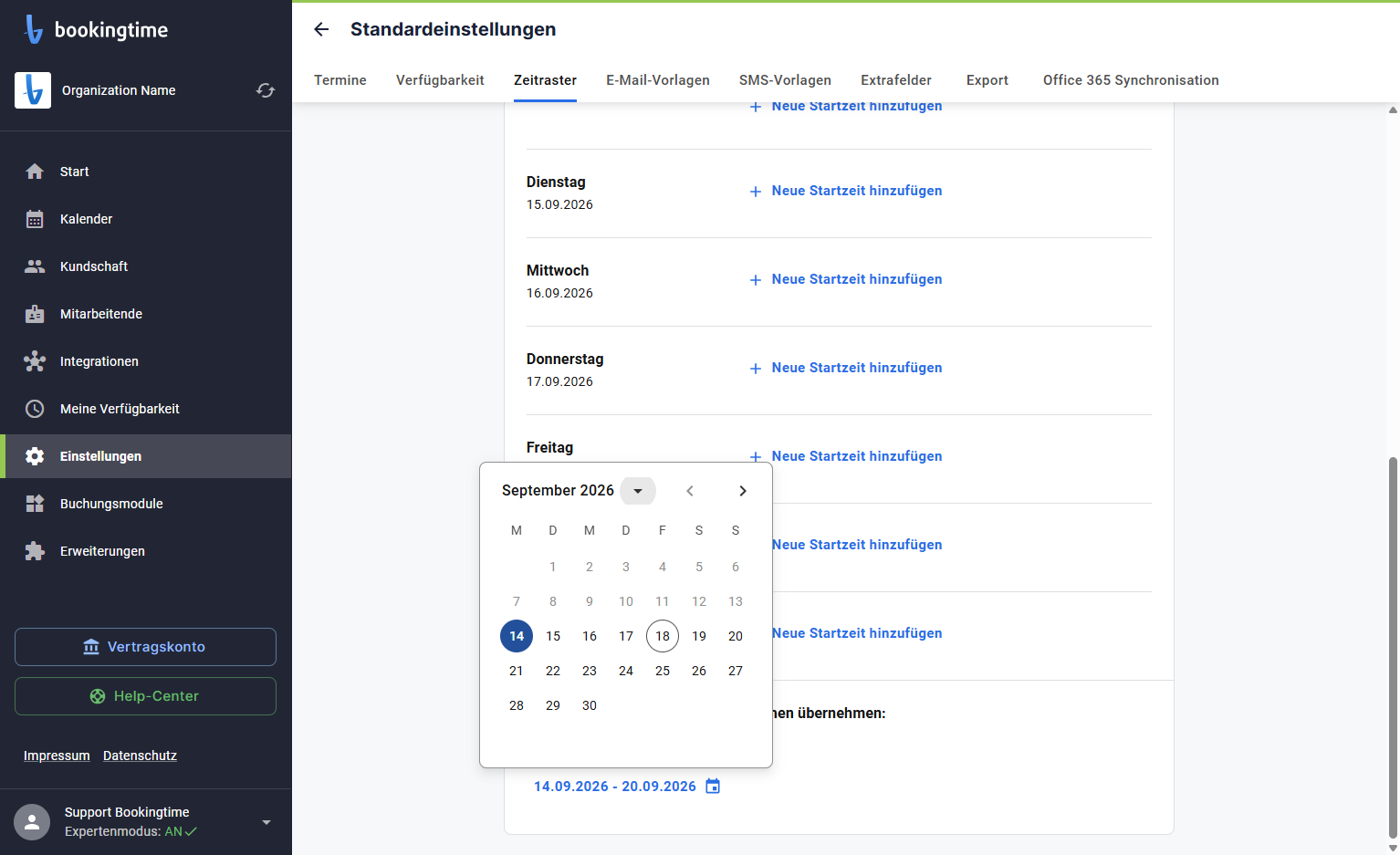Open the Impressum link
Image resolution: width=1400 pixels, height=855 pixels.
pos(57,756)
